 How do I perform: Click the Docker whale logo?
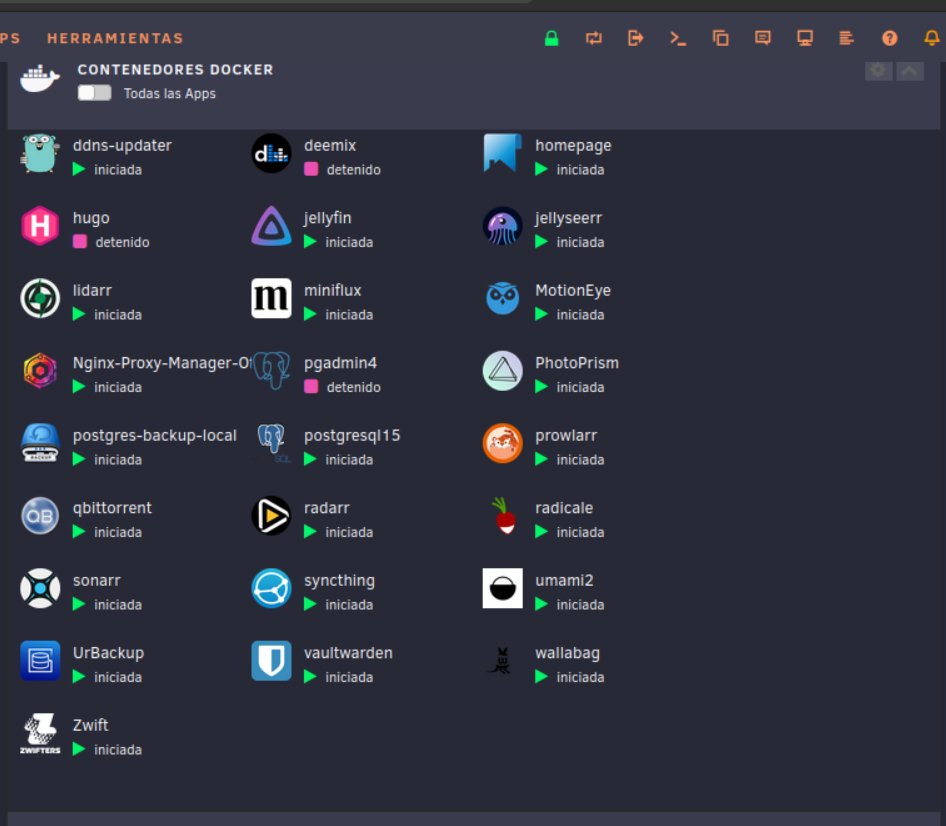pos(40,78)
